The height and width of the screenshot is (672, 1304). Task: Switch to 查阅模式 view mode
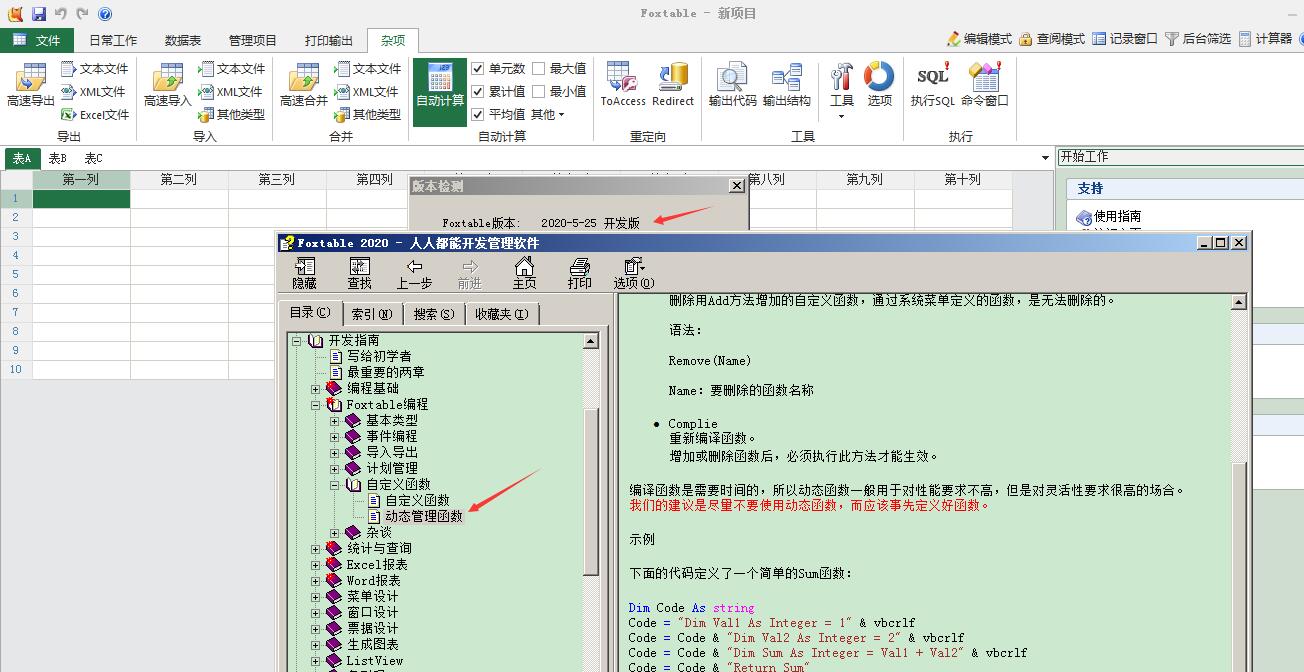tap(1052, 39)
